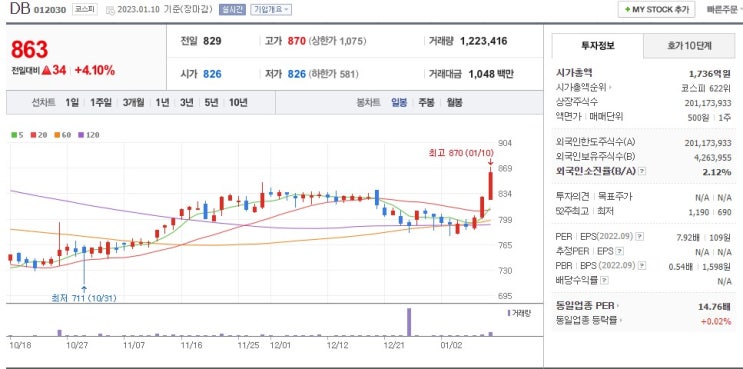Select the 1년 line chart range
This screenshot has height=369, width=743.
162,102
